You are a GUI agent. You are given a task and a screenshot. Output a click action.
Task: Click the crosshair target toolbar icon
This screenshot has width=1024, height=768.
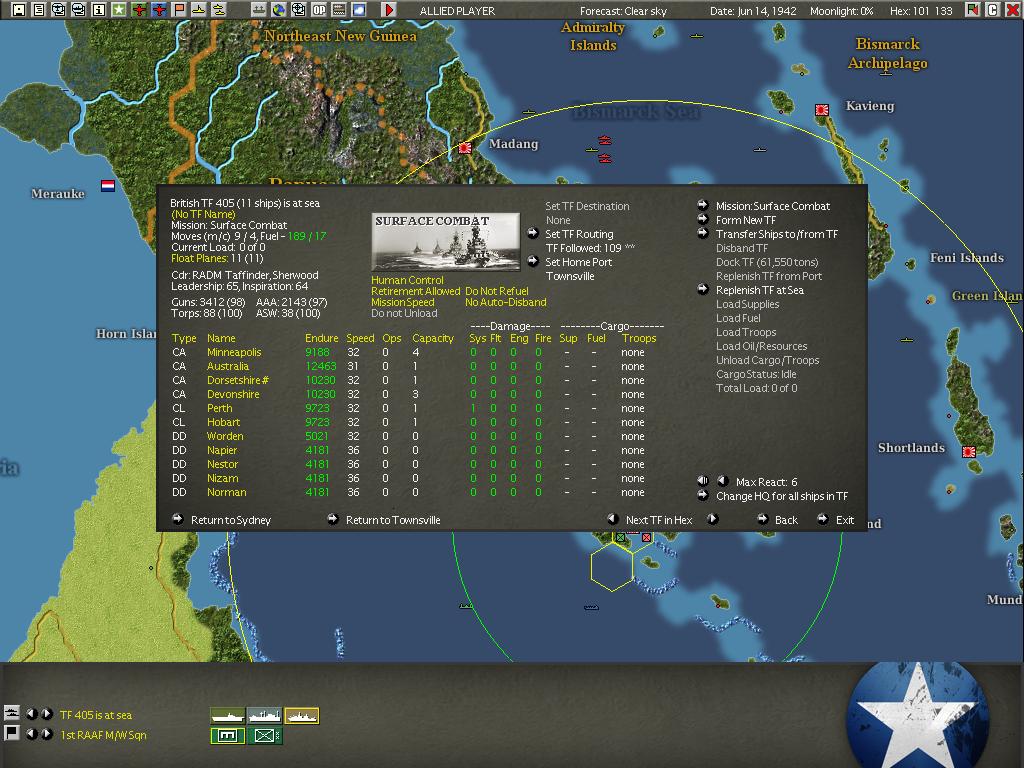pyautogui.click(x=298, y=9)
